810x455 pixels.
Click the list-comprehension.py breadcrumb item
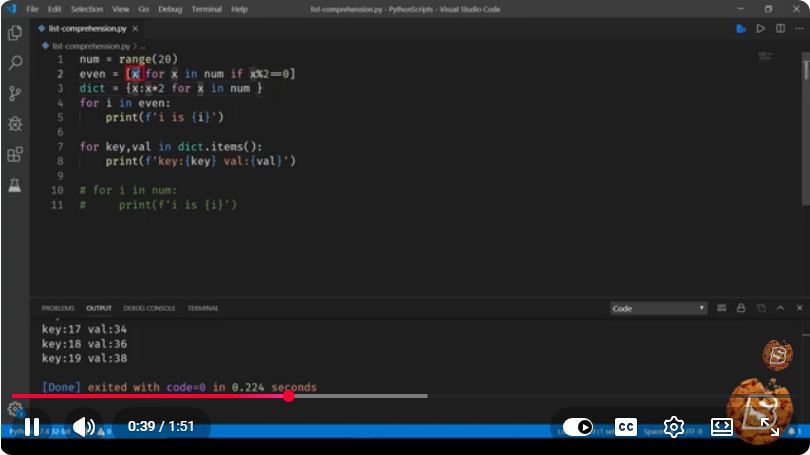(91, 46)
